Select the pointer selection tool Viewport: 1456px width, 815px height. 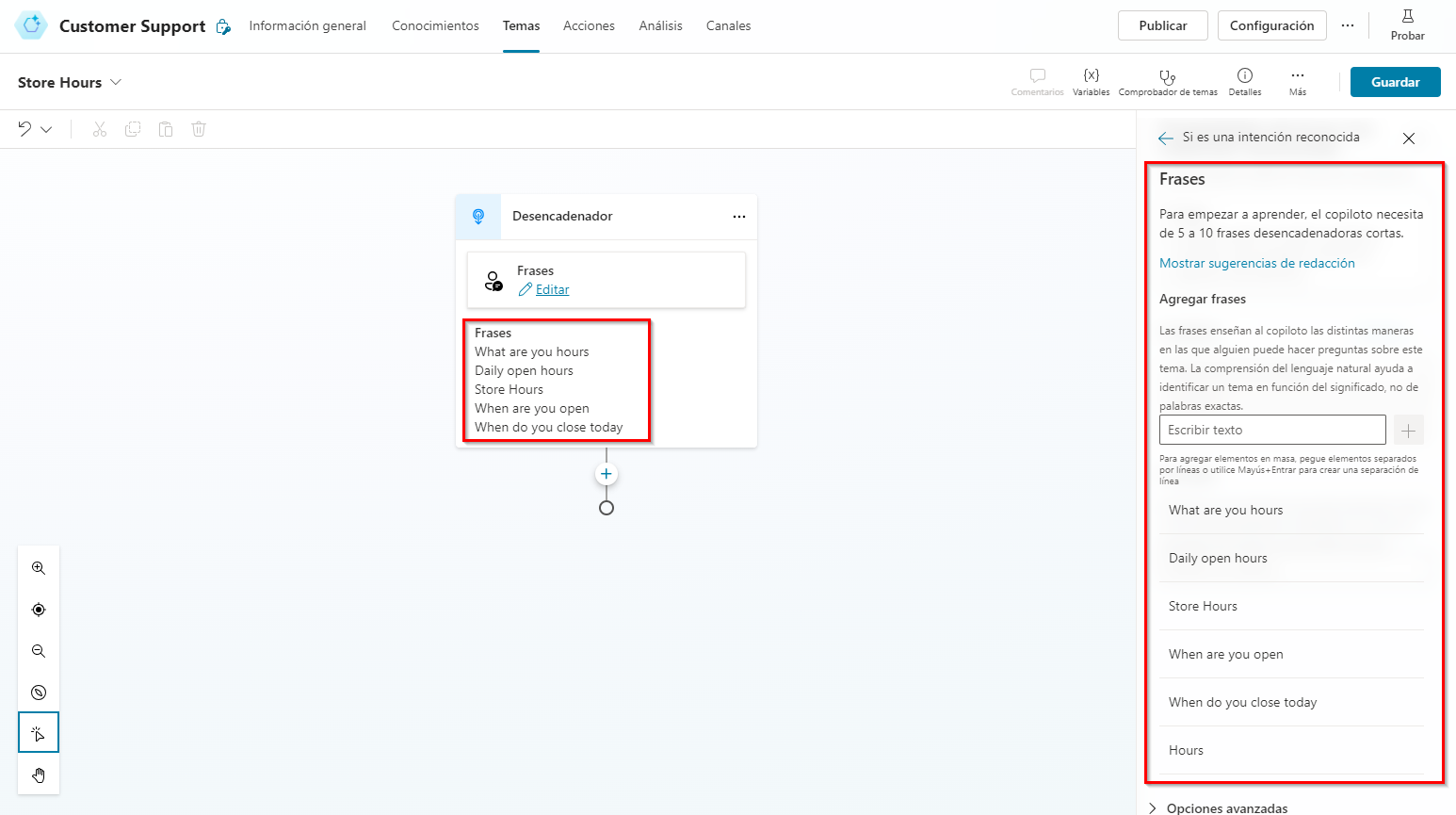pyautogui.click(x=39, y=733)
